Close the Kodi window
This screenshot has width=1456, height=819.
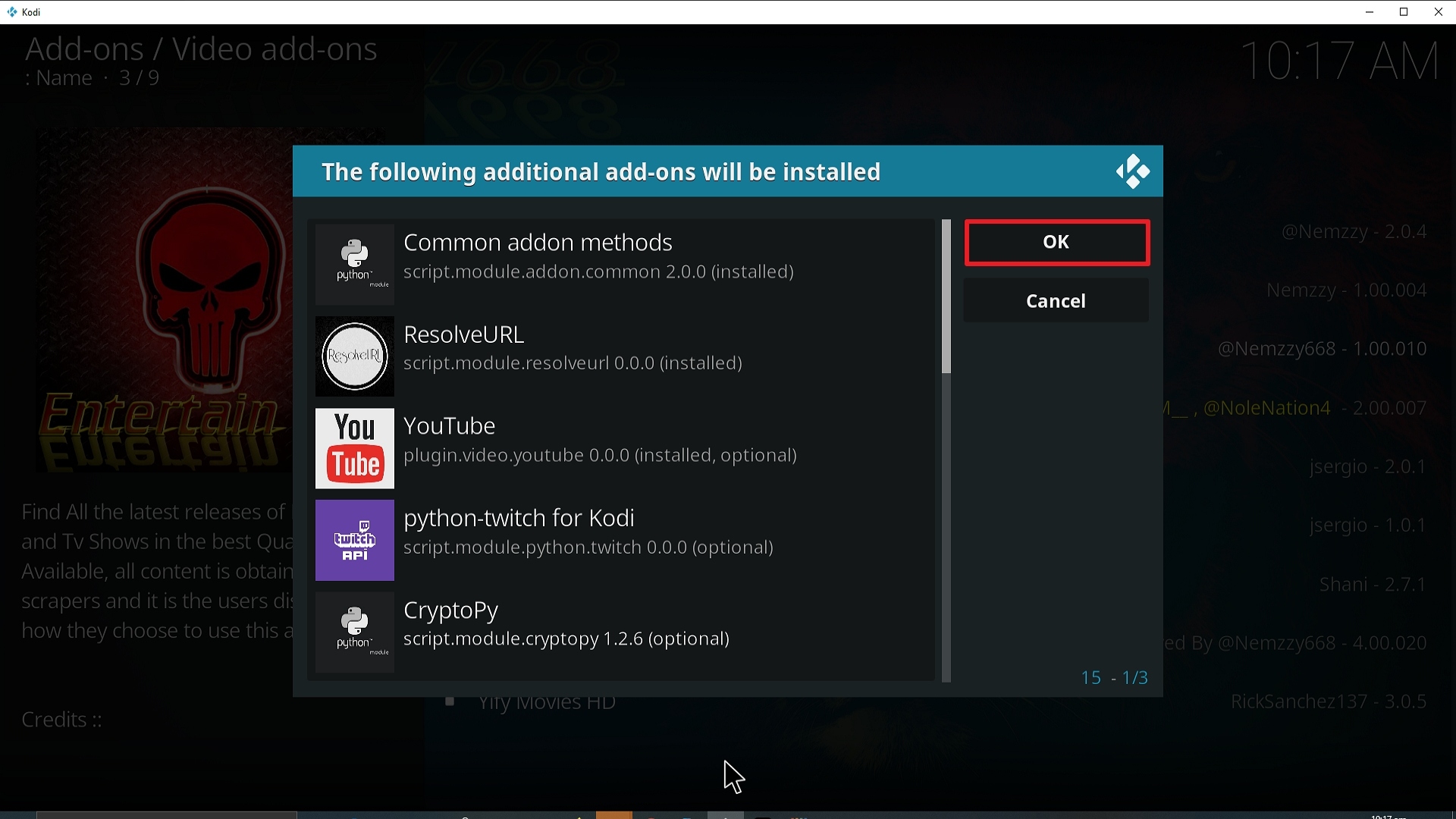[x=1439, y=12]
